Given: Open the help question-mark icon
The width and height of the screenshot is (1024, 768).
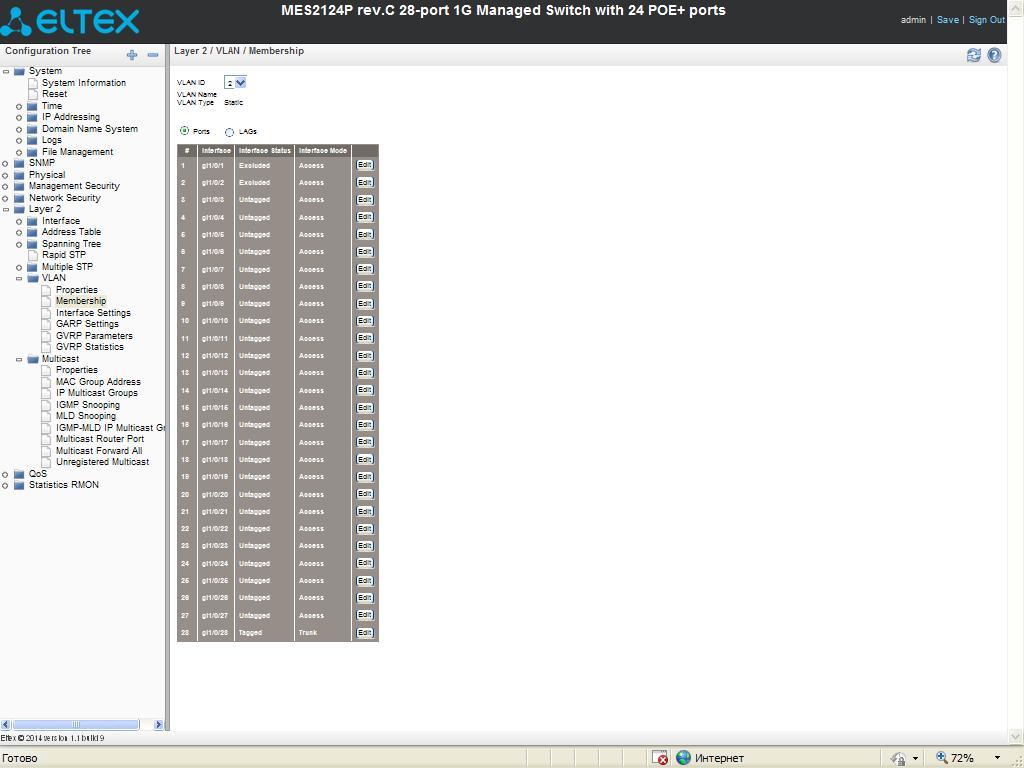Looking at the screenshot, I should (994, 56).
